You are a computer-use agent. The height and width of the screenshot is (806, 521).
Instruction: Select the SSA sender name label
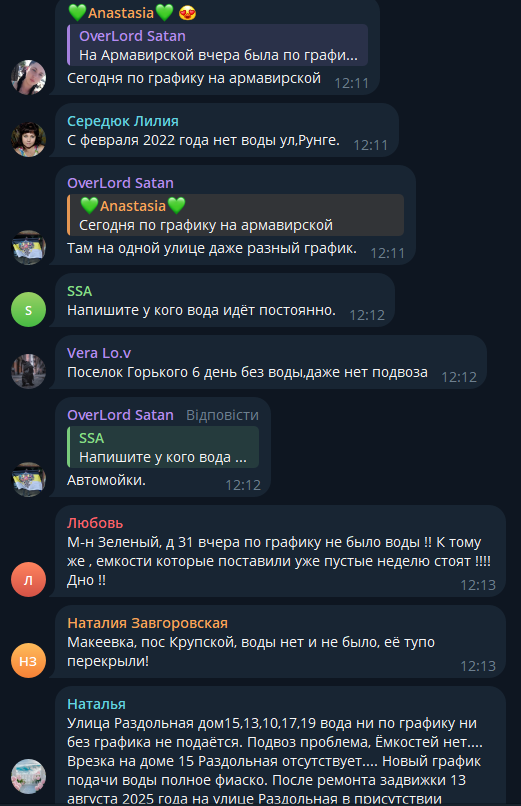point(79,291)
